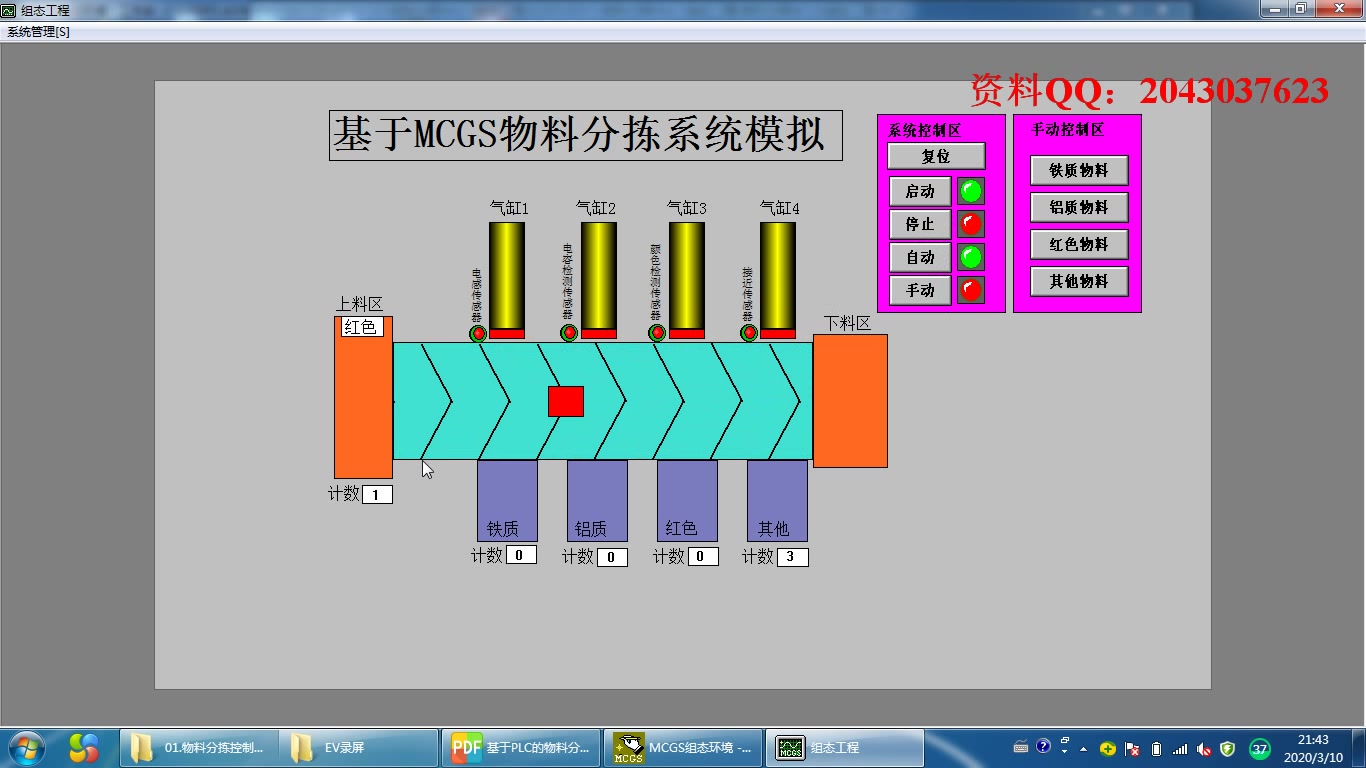Screen dimensions: 1366x768
Task: Click the 其他物料 manual button
Action: pyautogui.click(x=1079, y=281)
